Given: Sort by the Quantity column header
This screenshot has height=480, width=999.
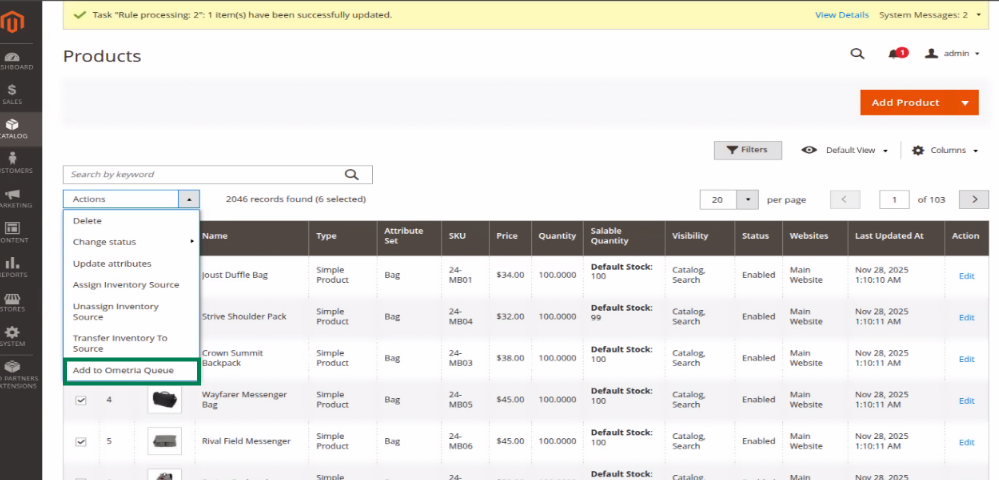Looking at the screenshot, I should coord(557,236).
